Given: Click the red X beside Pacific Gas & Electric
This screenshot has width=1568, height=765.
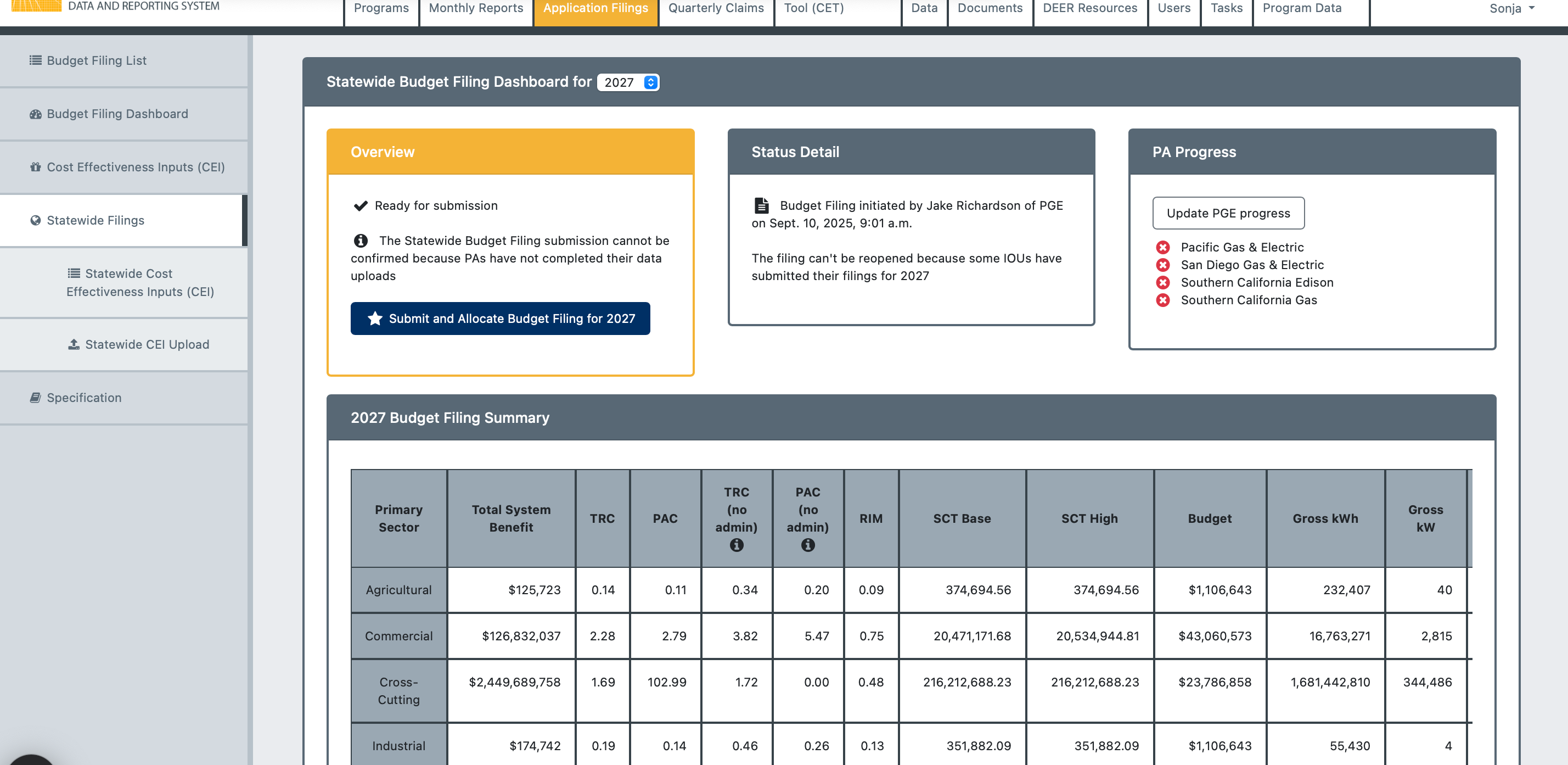Looking at the screenshot, I should click(x=1162, y=247).
